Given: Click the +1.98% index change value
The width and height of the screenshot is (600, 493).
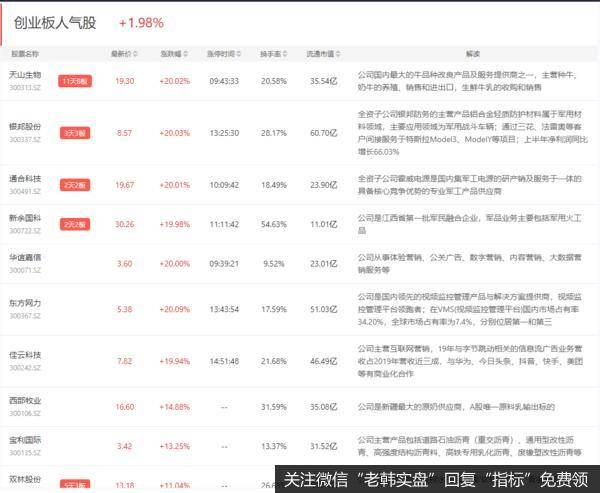Looking at the screenshot, I should pyautogui.click(x=142, y=23).
